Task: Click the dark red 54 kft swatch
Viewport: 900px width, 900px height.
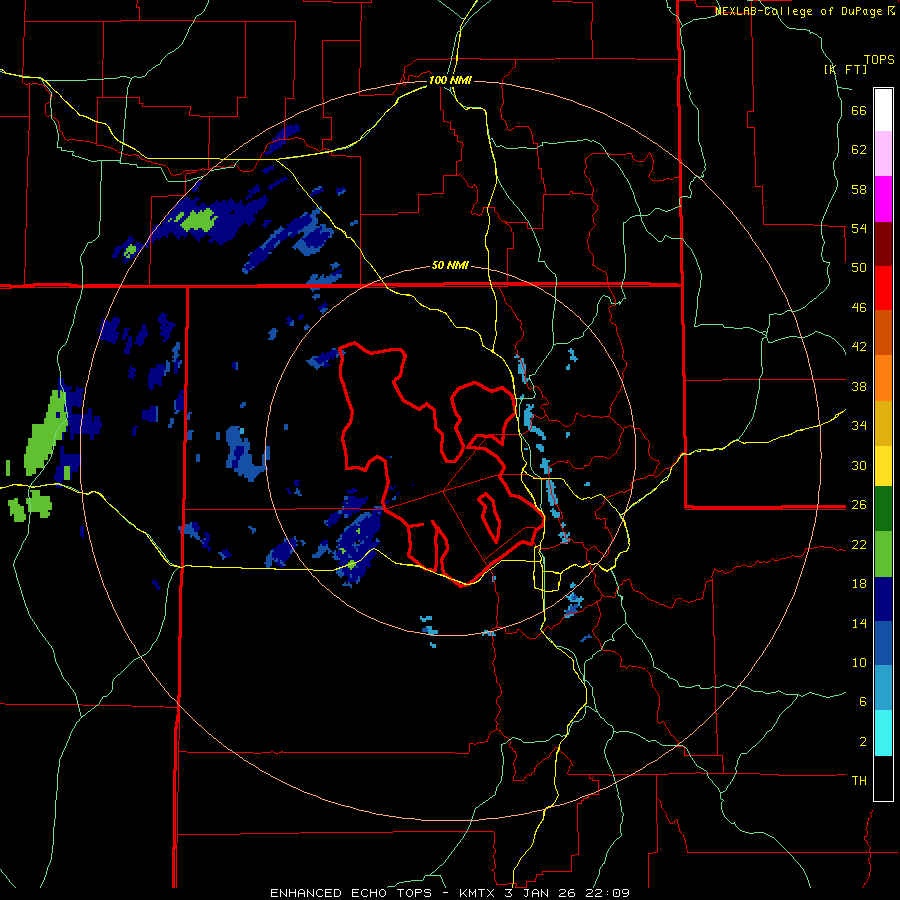Action: 883,244
